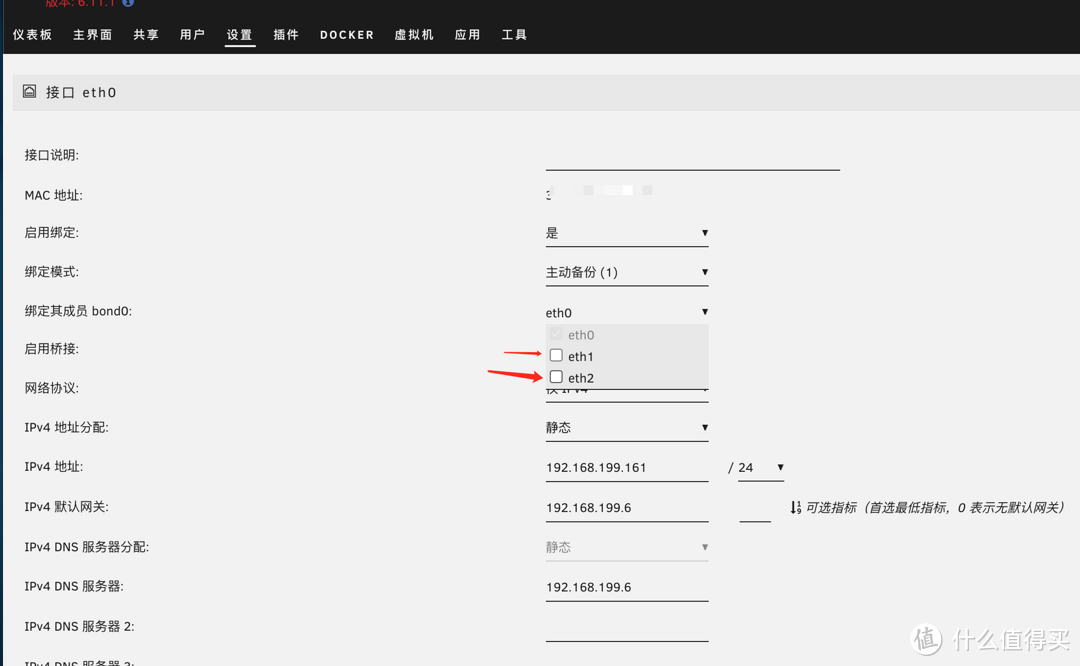Open the IPv4 DNS 服务器分配 dropdown
The image size is (1080, 666).
(627, 546)
